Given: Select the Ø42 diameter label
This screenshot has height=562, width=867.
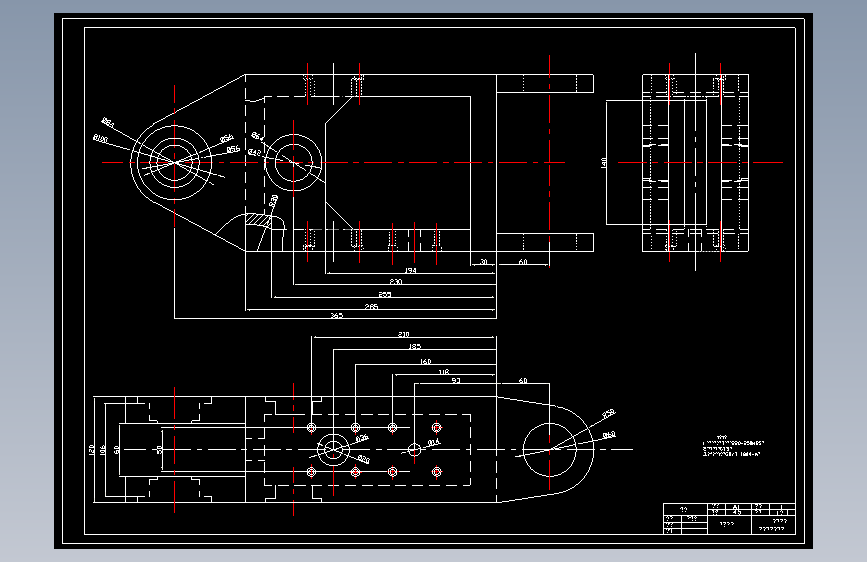Looking at the screenshot, I should pos(254,152).
